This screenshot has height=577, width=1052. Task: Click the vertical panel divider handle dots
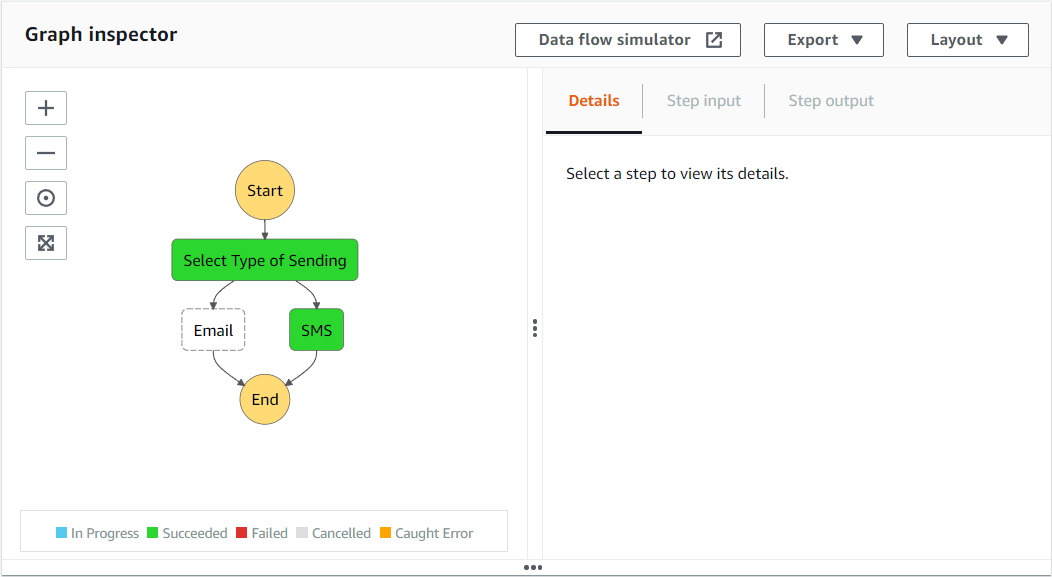pos(535,328)
